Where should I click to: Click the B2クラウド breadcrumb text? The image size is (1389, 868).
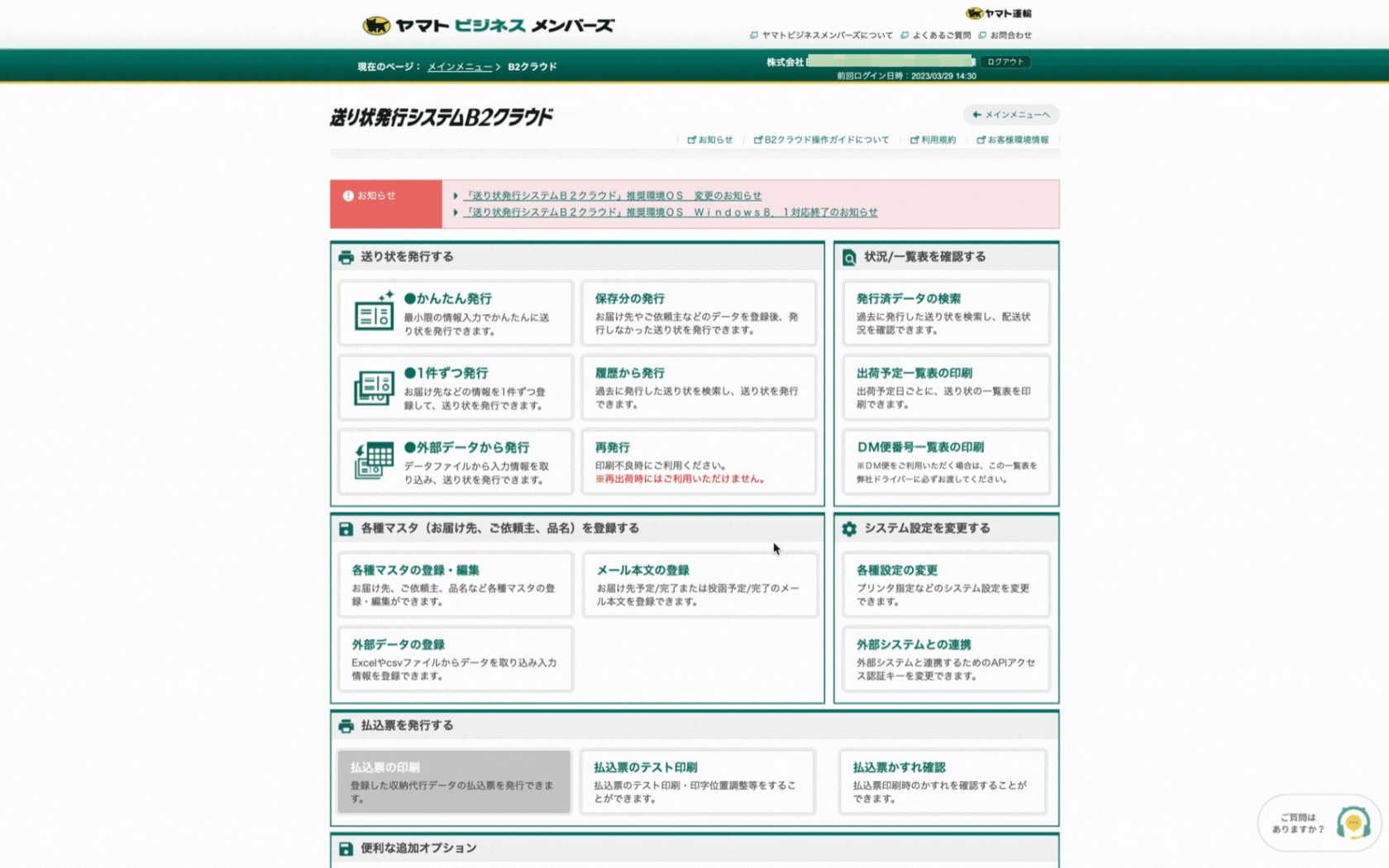(x=532, y=67)
